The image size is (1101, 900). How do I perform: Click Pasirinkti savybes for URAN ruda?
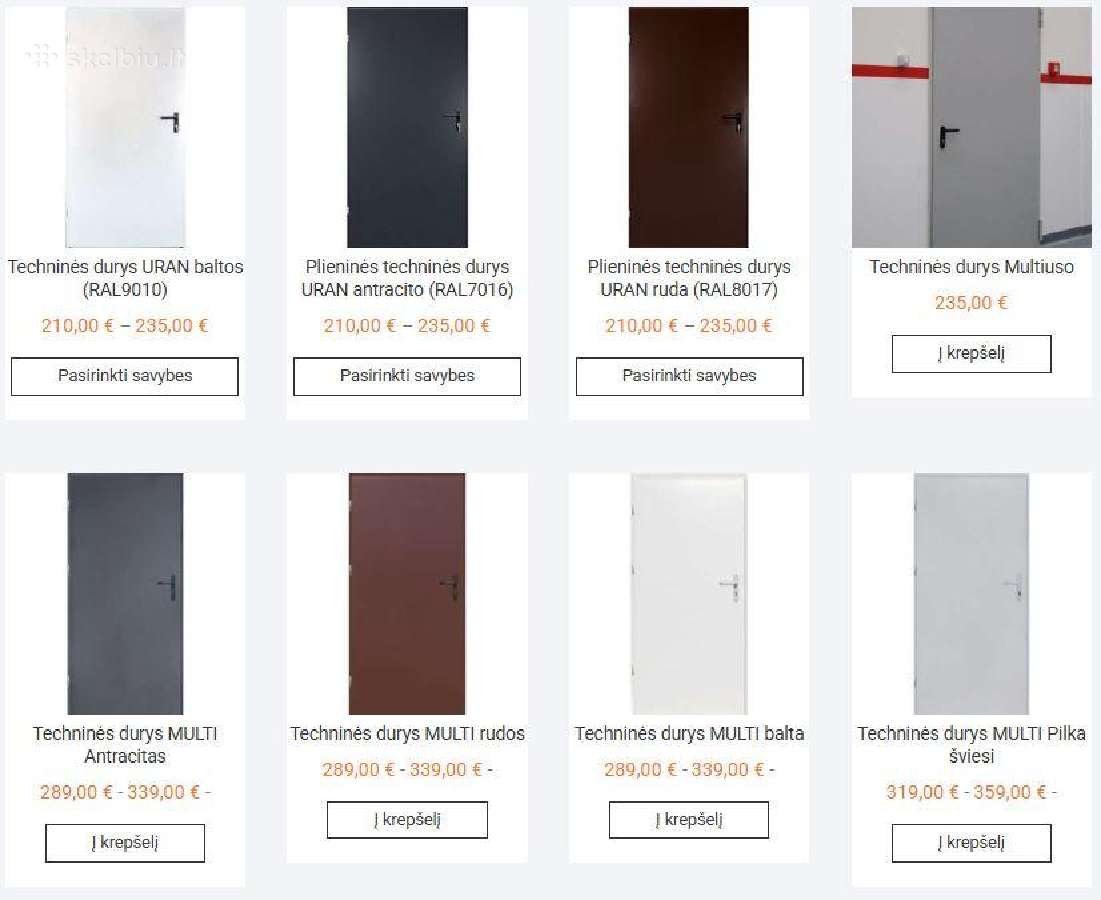(x=690, y=376)
